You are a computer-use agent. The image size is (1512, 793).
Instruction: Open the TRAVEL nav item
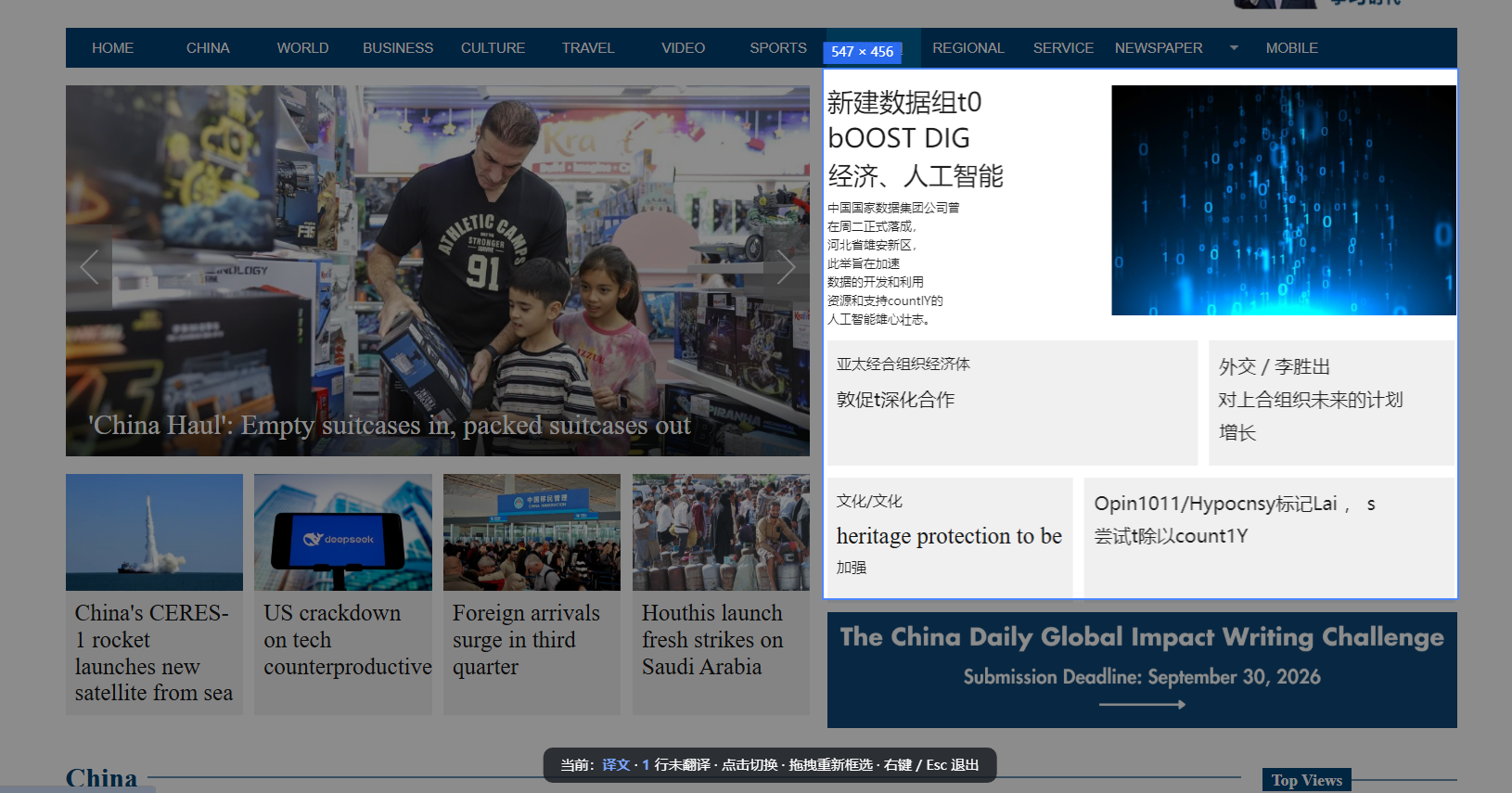588,48
